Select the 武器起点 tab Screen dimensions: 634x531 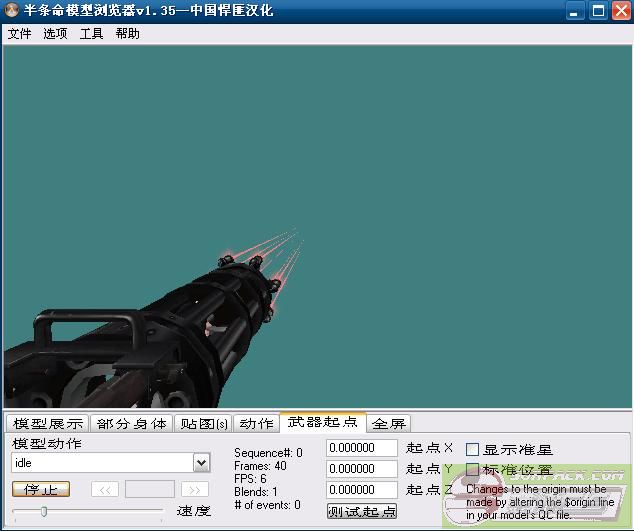coord(322,422)
